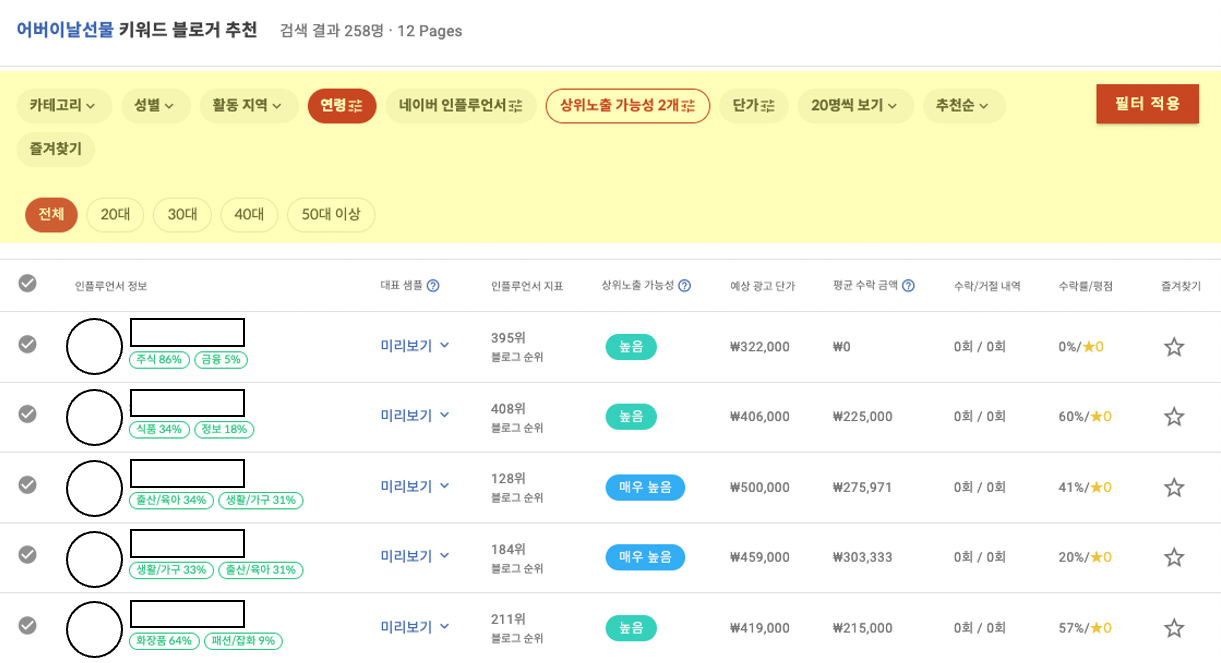
Task: Click the 필터 적용 button
Action: tap(1148, 103)
